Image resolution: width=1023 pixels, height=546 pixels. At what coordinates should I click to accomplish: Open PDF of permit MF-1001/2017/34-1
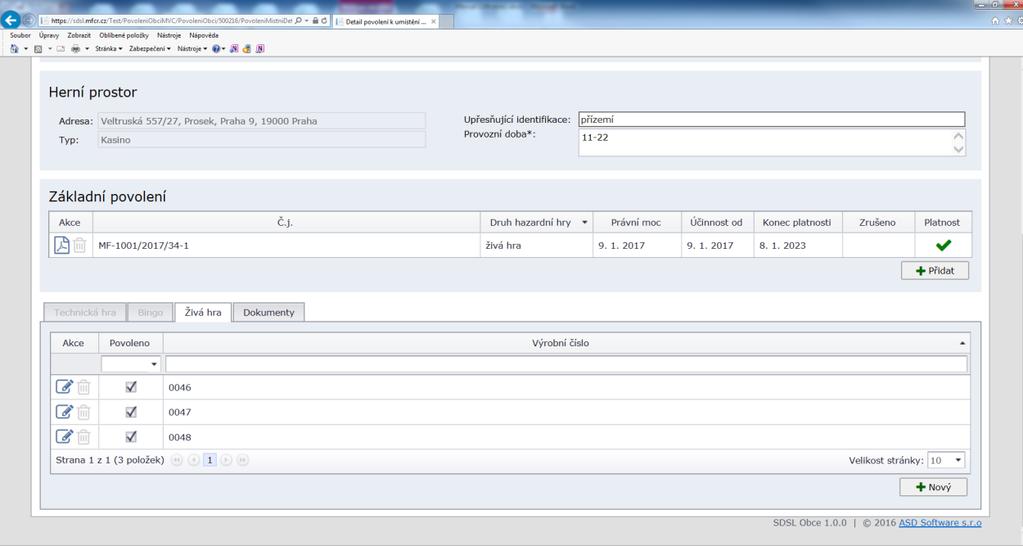[x=61, y=245]
